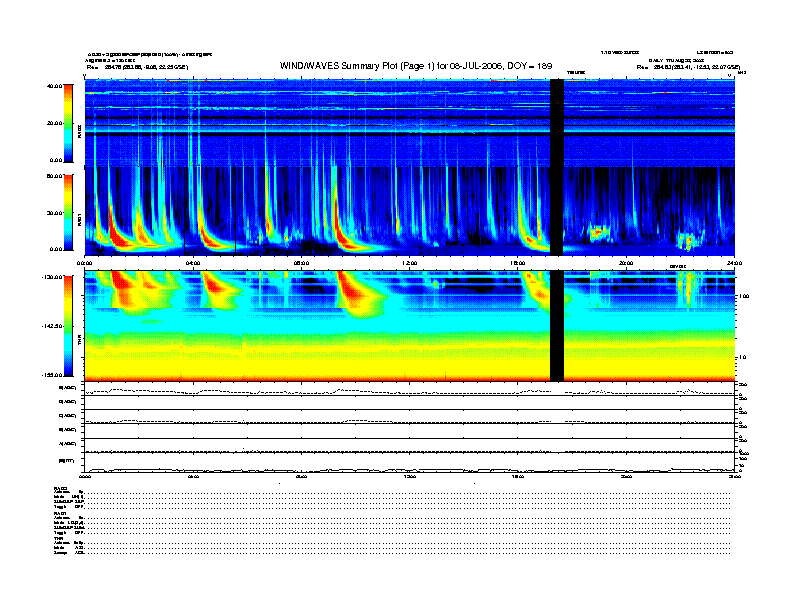Click the WIND/WAVES Summary Plot title
Viewport: 792px width, 612px height.
[416, 66]
